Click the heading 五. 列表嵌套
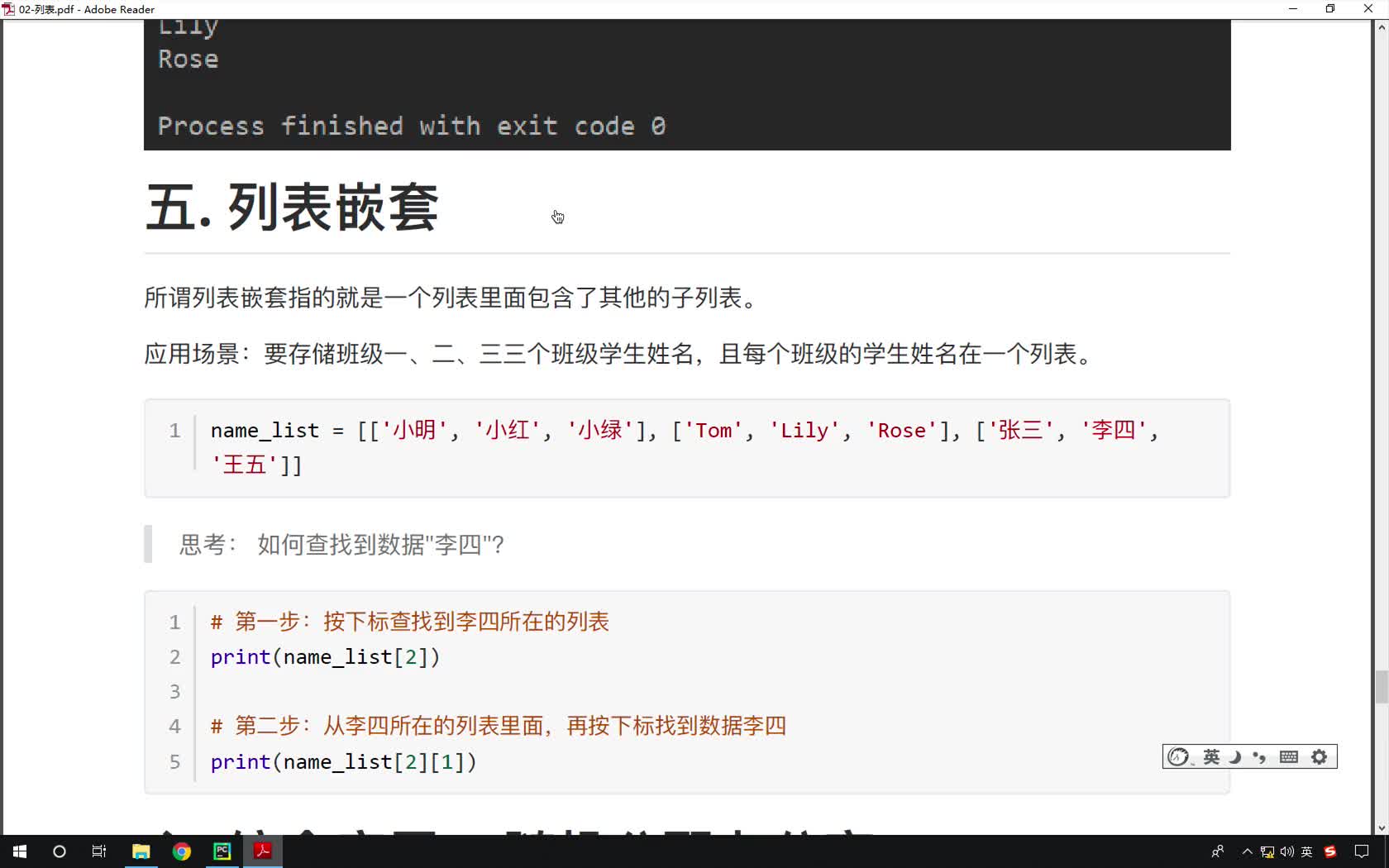 coord(292,207)
